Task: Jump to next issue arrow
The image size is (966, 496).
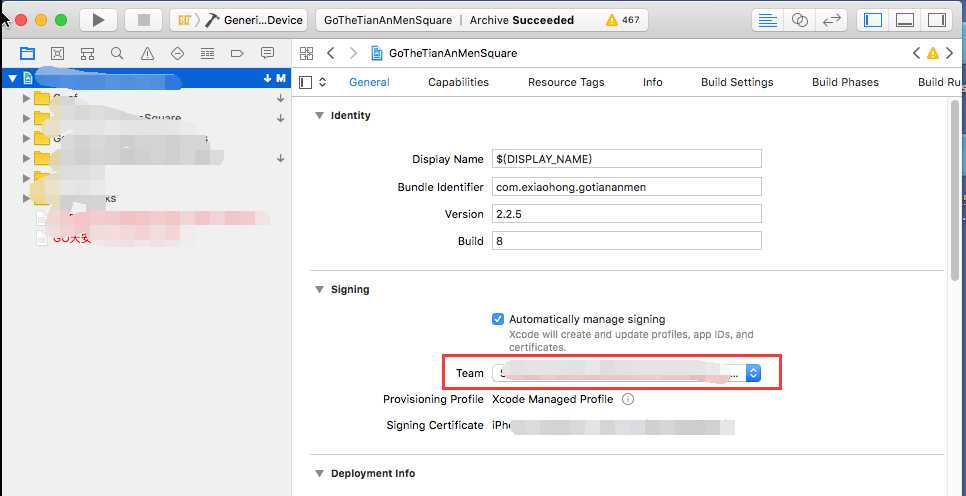Action: click(949, 53)
